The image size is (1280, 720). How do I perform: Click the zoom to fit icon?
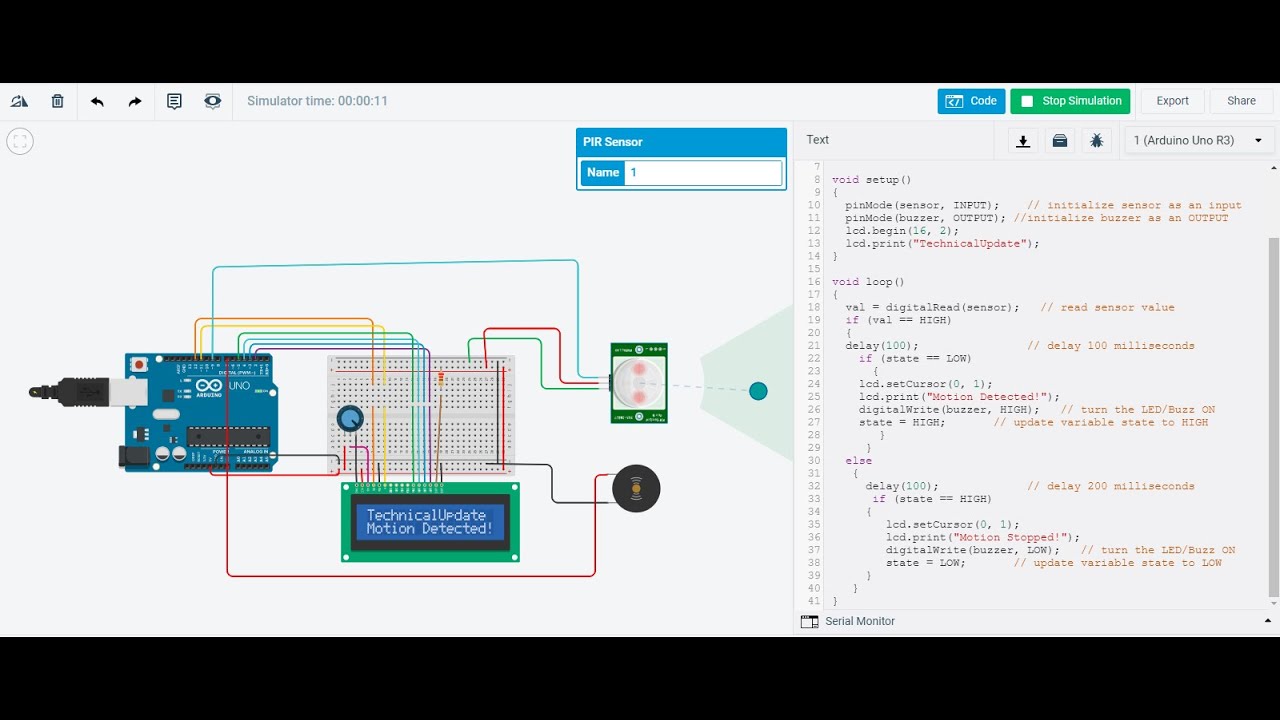point(20,141)
